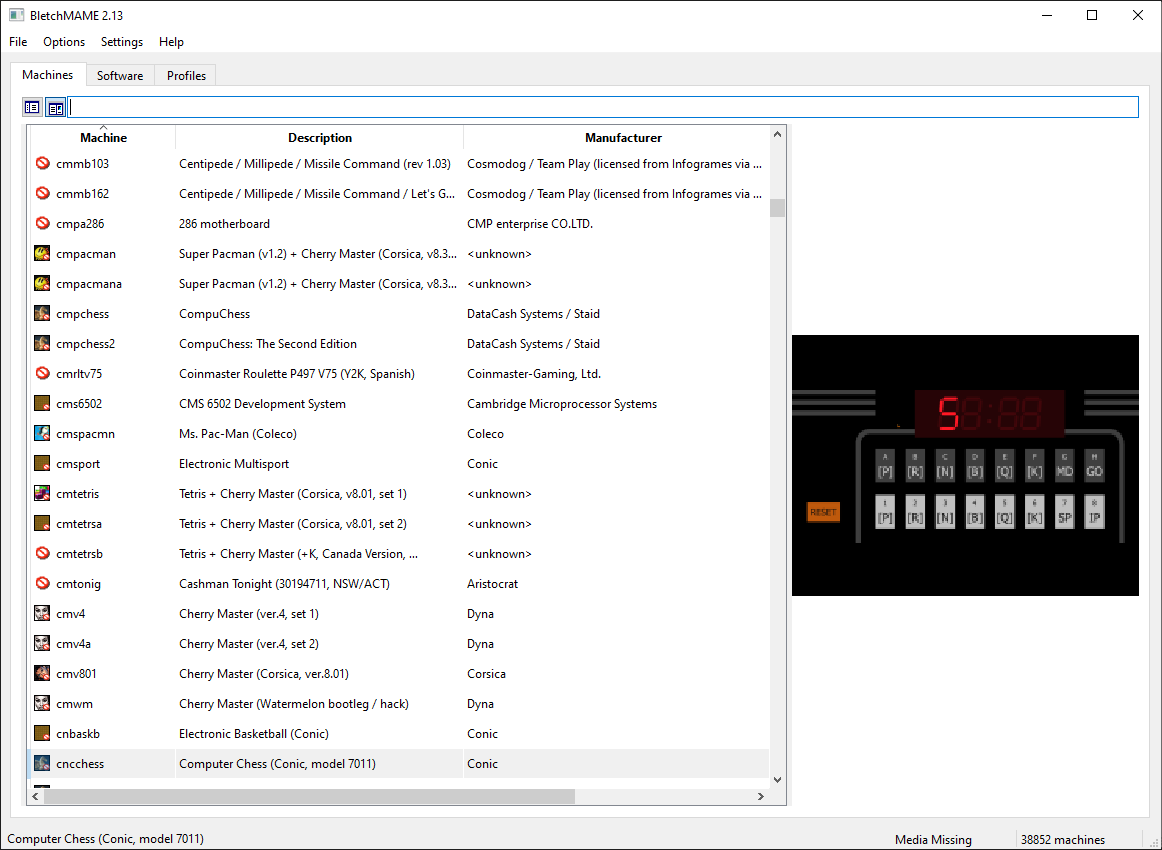
Task: Click the cmv4a Cherry Master icon
Action: point(42,643)
